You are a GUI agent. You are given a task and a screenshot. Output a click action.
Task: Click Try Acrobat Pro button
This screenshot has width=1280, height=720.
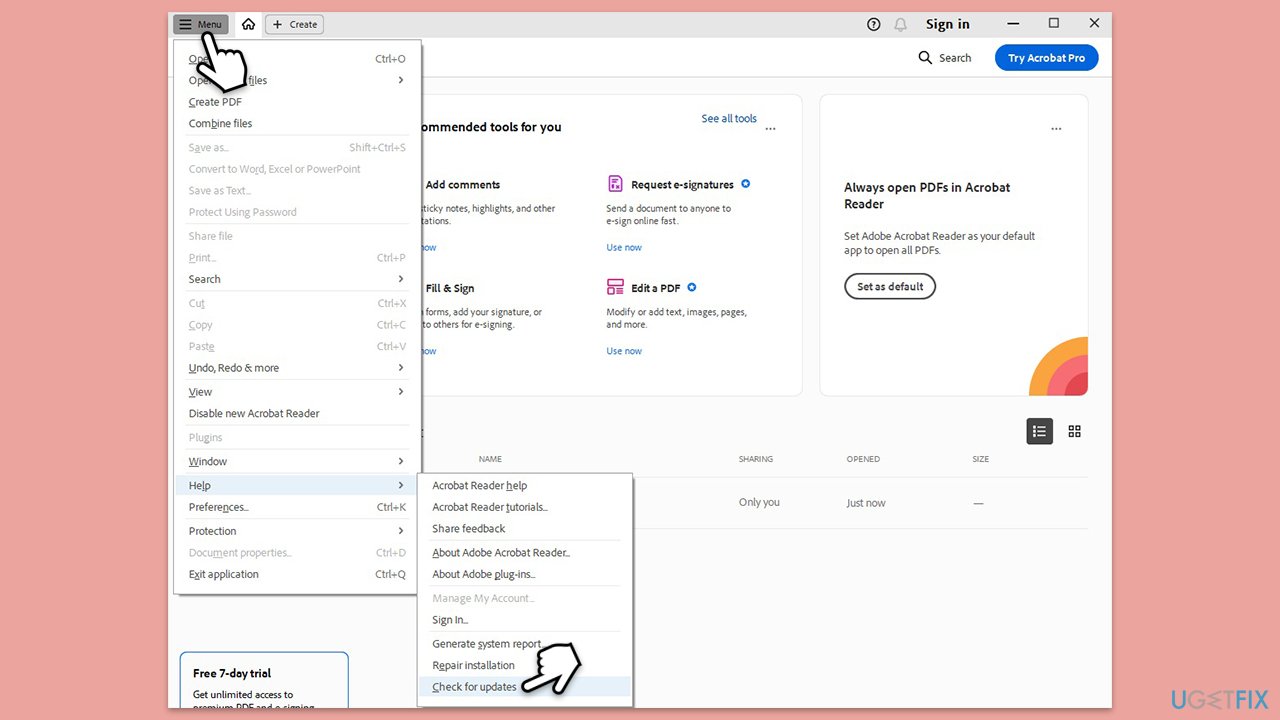point(1046,58)
